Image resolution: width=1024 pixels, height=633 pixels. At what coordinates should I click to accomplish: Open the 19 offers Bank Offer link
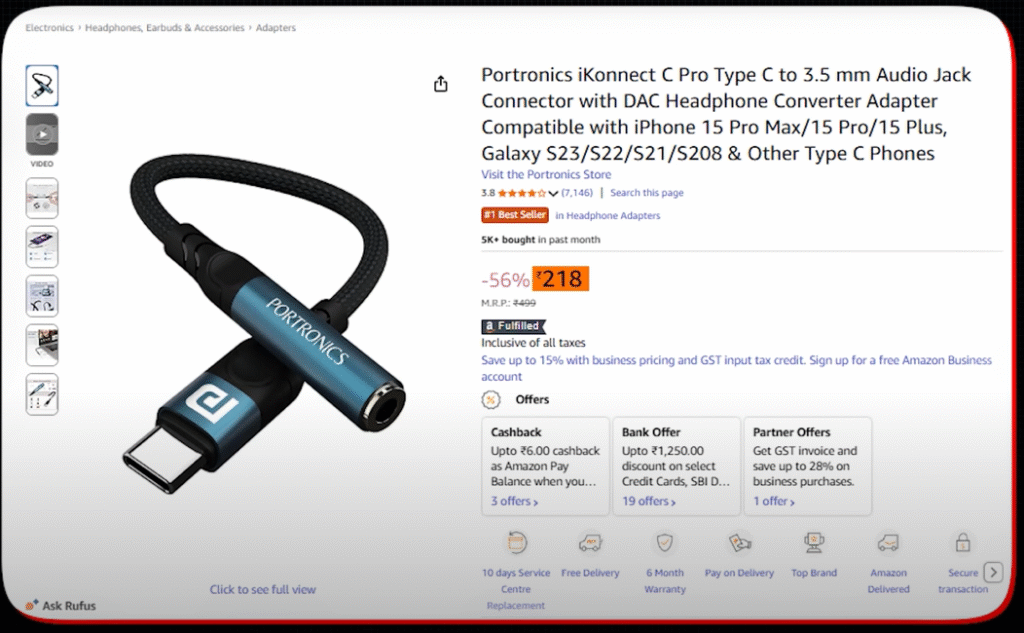click(x=648, y=500)
